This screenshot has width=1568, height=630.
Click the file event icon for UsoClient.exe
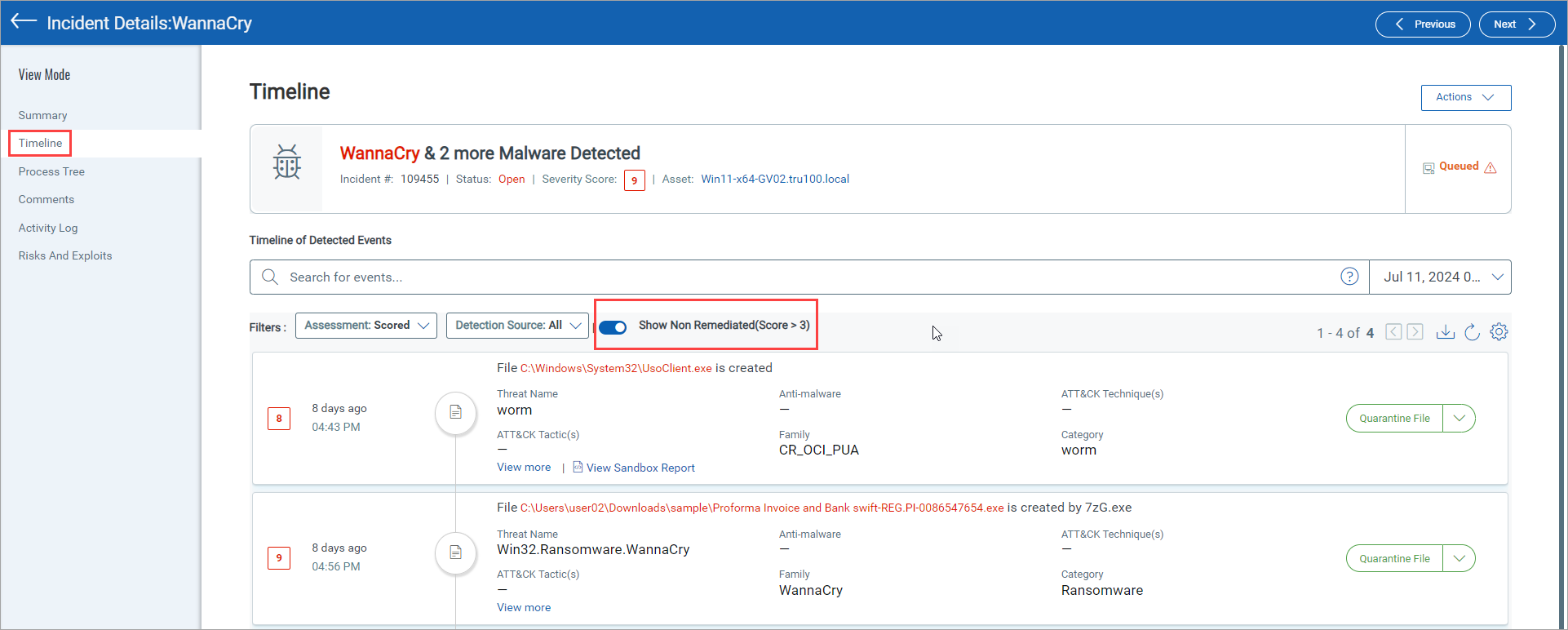(455, 412)
